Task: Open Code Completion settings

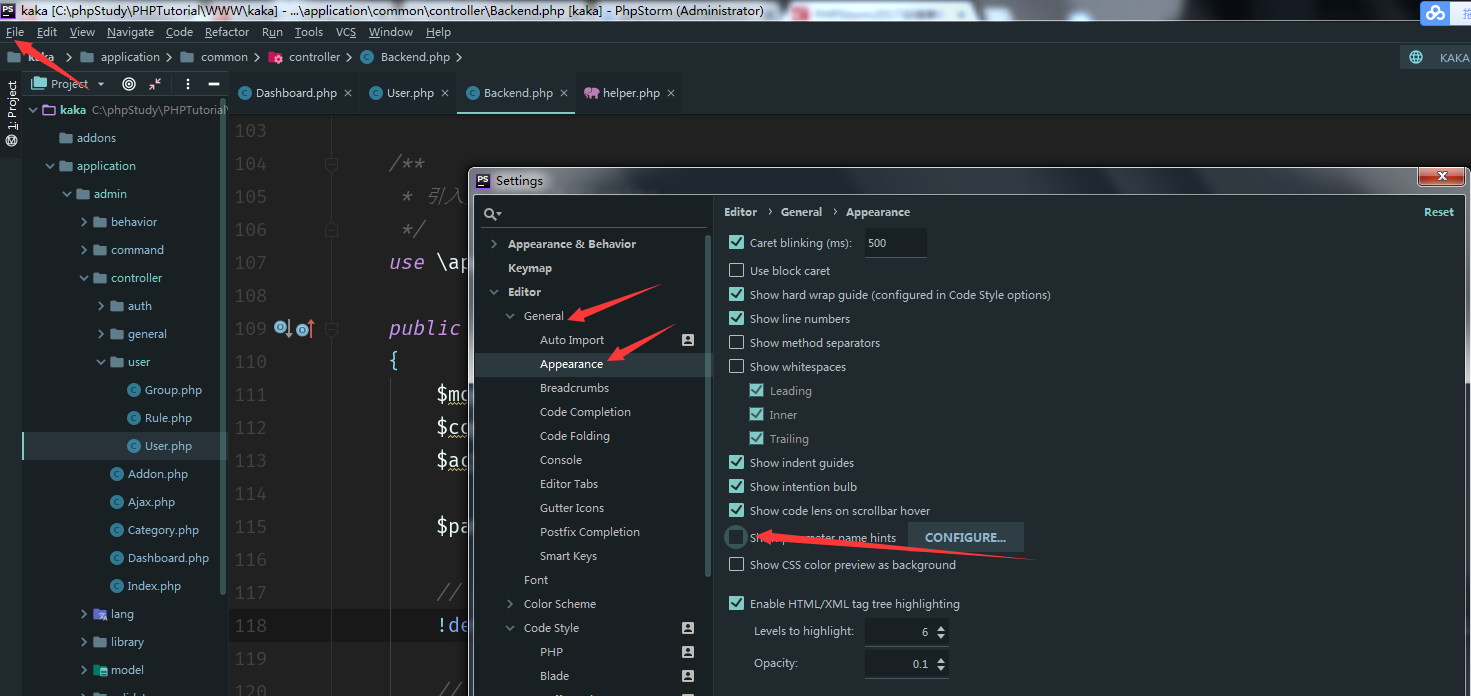Action: (585, 412)
